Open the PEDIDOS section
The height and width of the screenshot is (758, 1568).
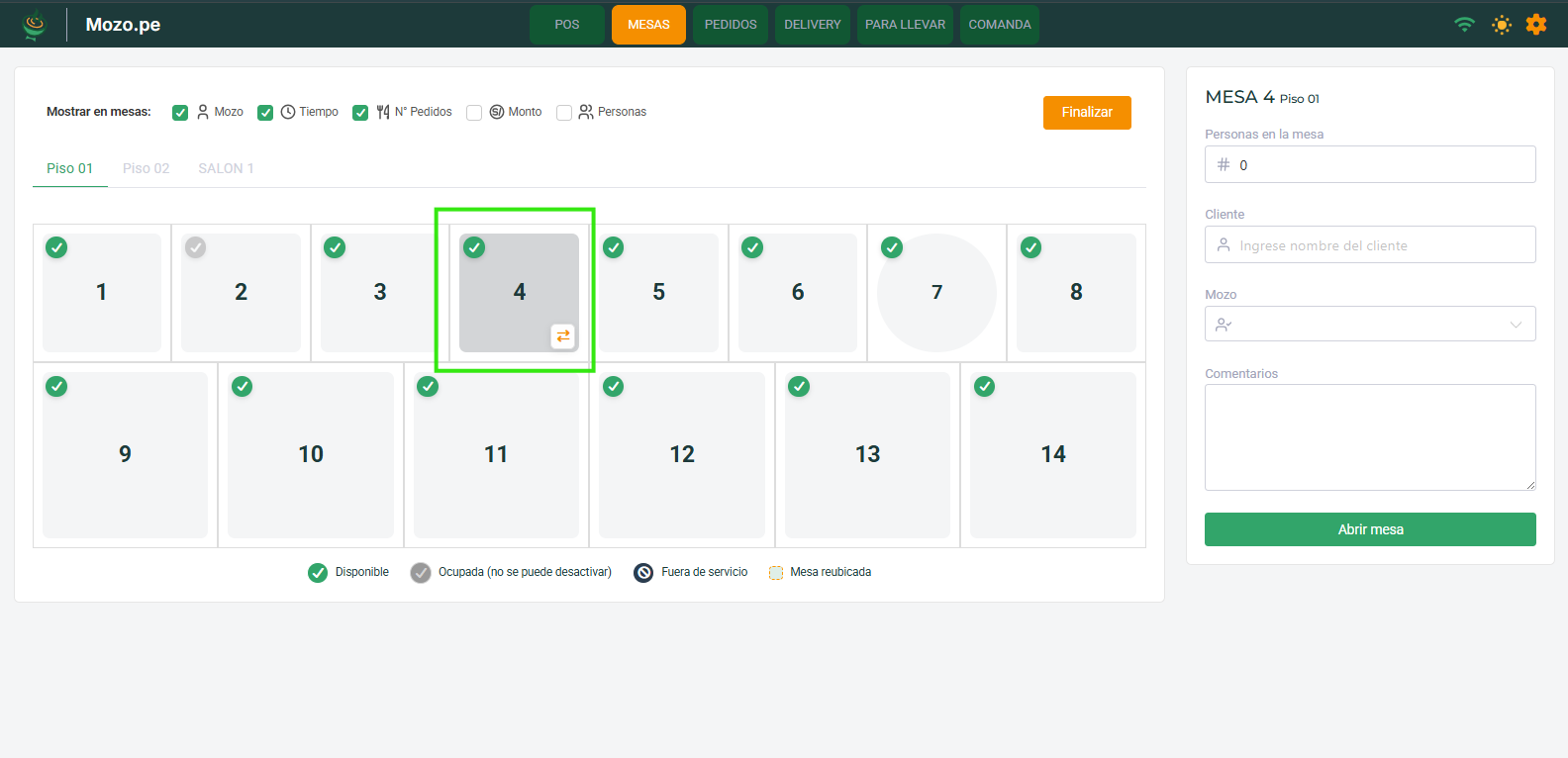click(731, 25)
